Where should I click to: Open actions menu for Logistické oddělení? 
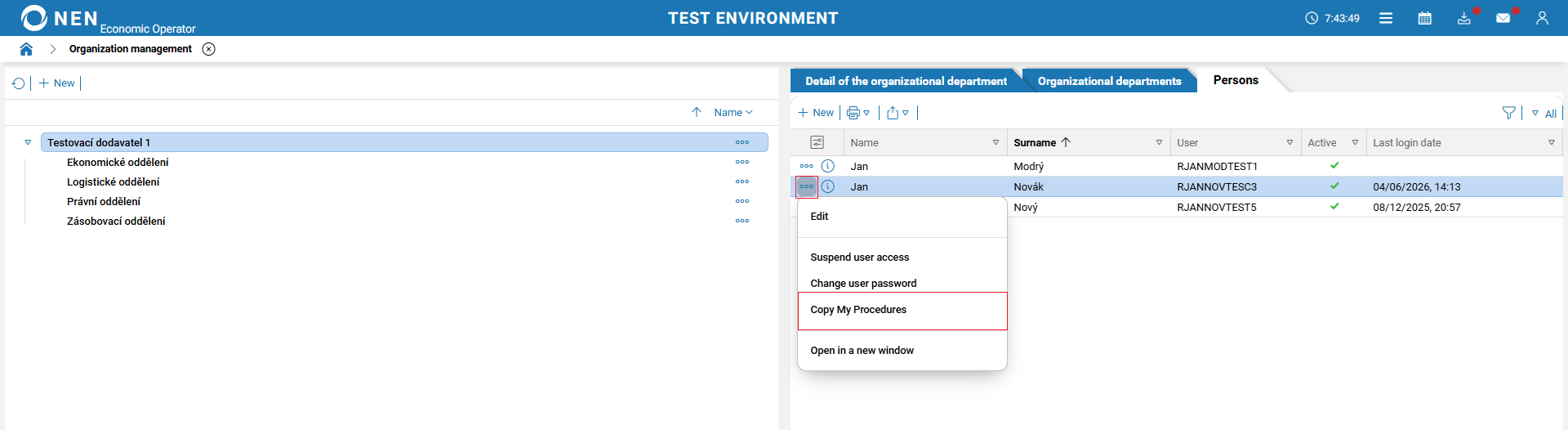point(742,181)
